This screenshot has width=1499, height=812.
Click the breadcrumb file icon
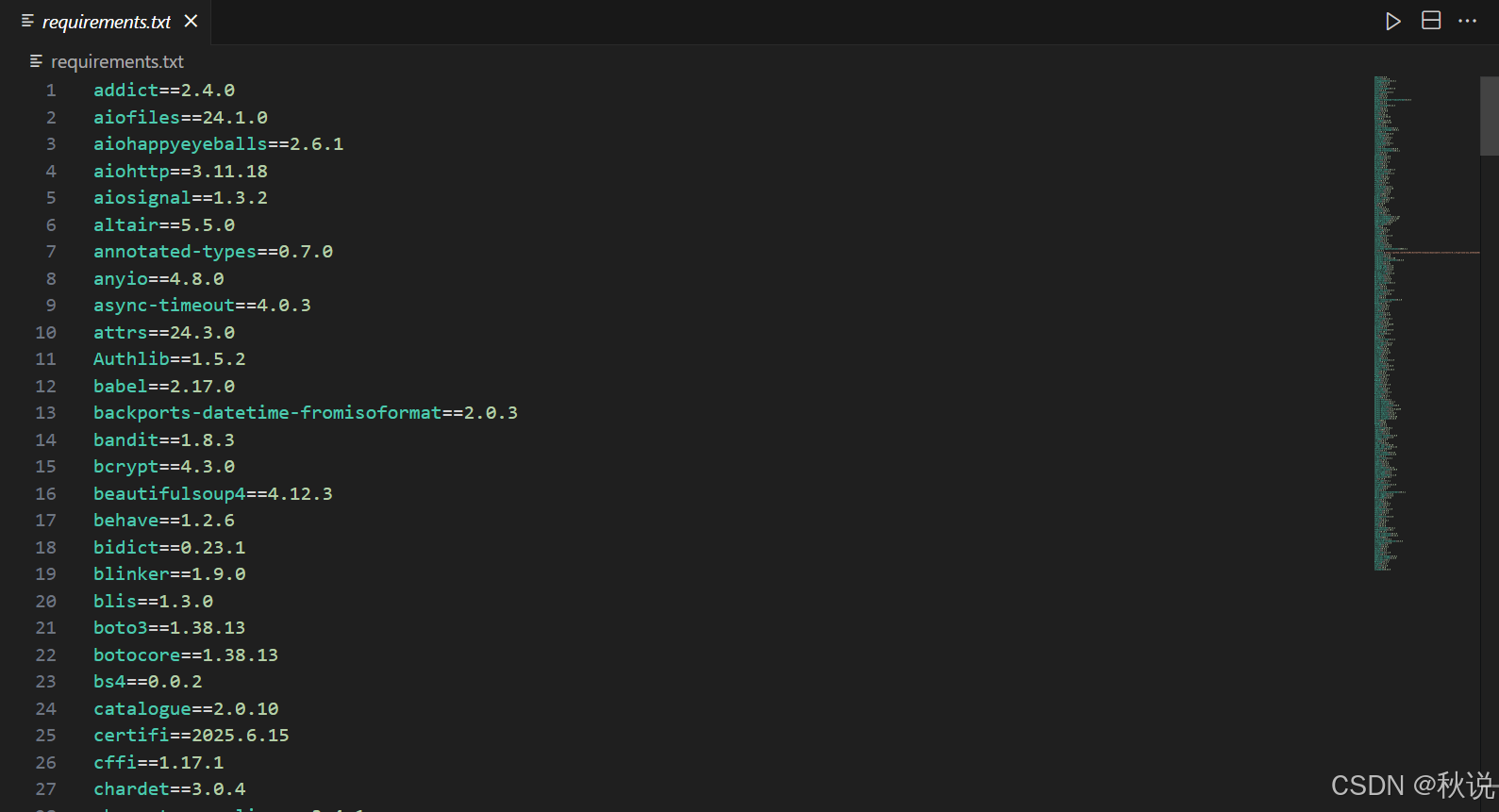(x=36, y=61)
